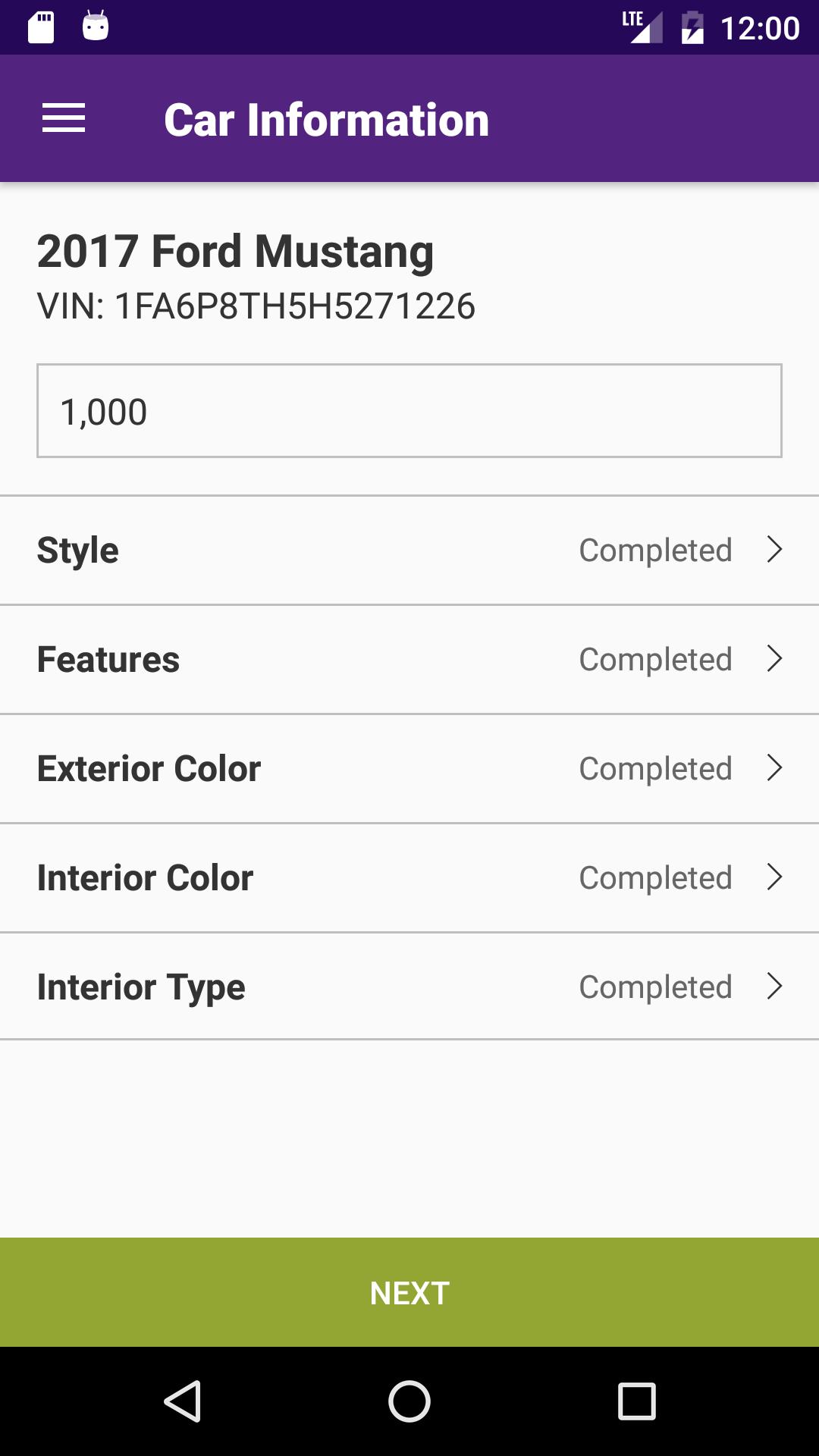Tap Completed status beside Interior Type

[655, 987]
